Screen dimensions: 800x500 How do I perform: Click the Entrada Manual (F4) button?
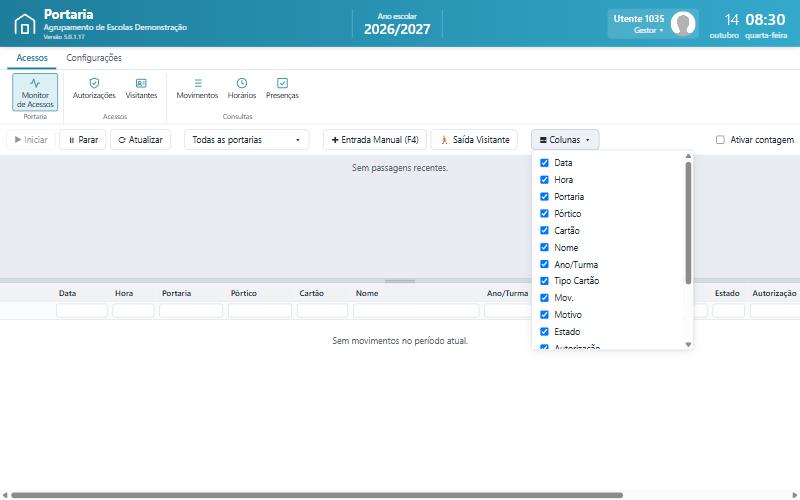(x=374, y=140)
